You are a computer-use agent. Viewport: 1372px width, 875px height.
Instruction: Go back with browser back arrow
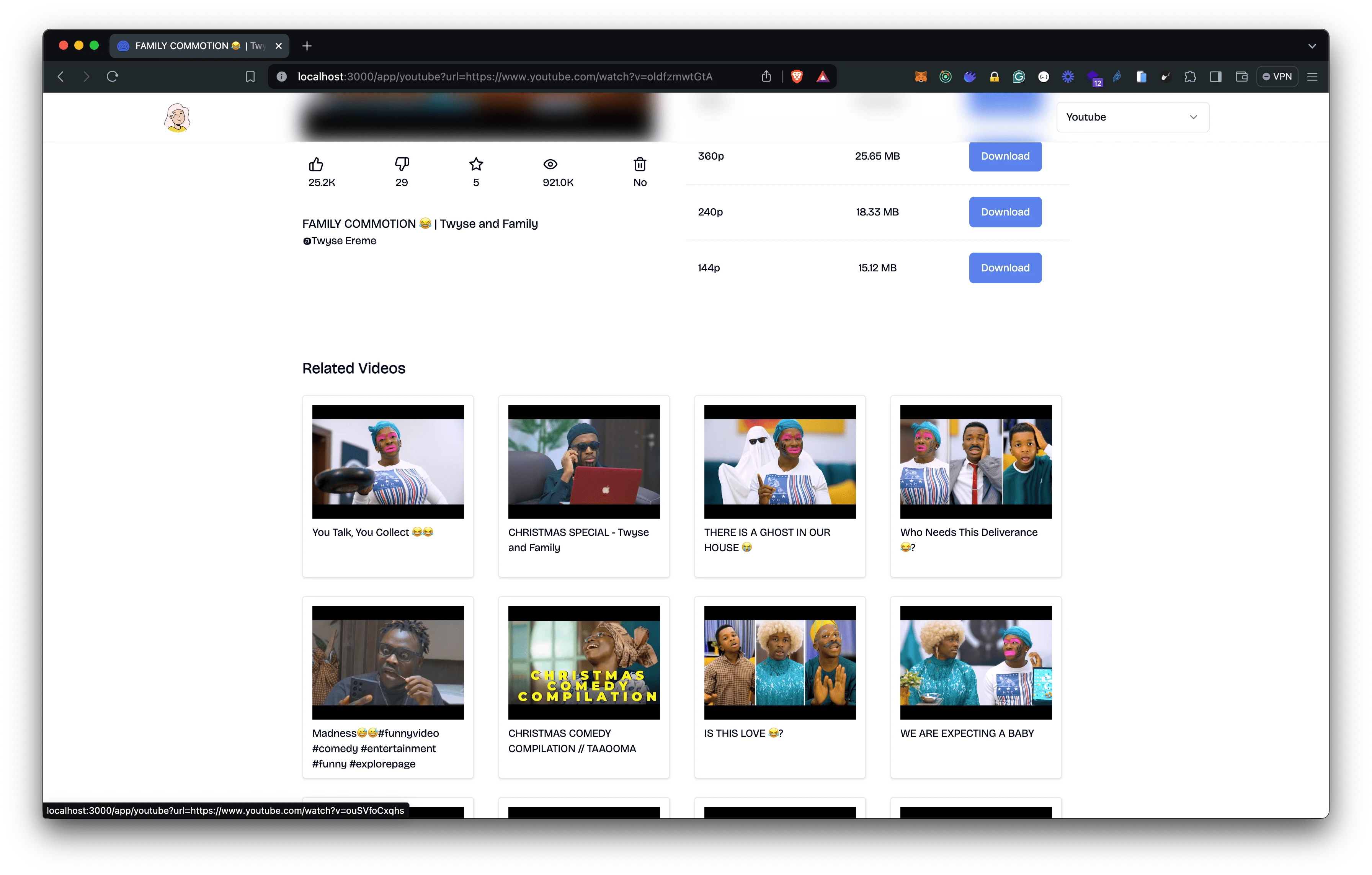[x=61, y=76]
